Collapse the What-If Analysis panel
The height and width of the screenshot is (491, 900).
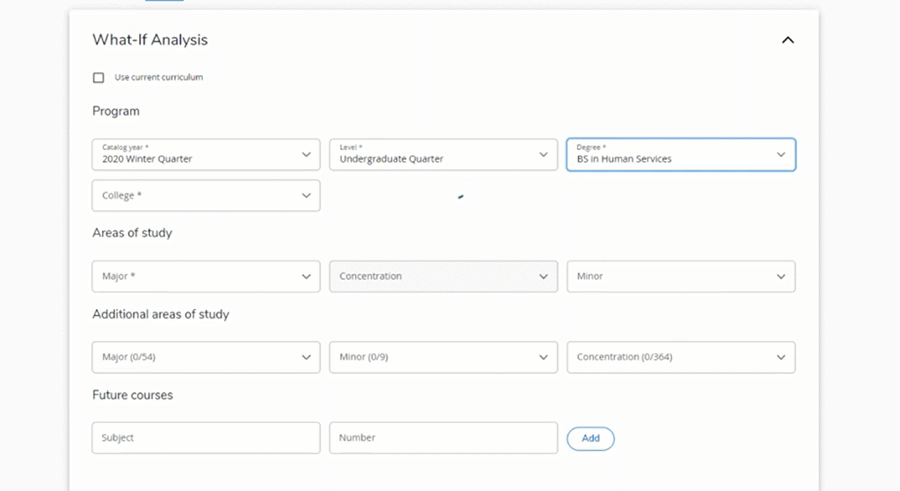(787, 40)
